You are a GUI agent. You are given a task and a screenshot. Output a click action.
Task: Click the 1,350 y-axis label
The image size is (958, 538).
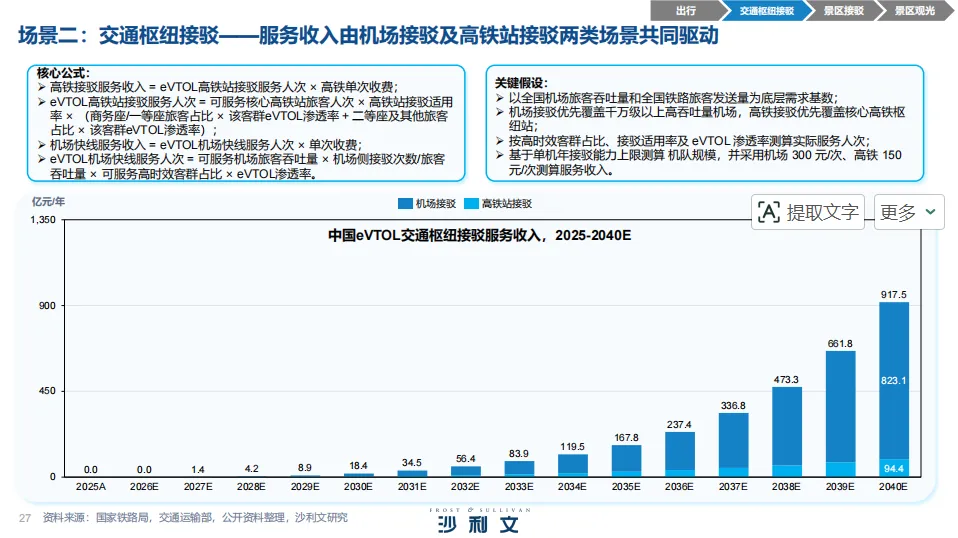tap(43, 219)
